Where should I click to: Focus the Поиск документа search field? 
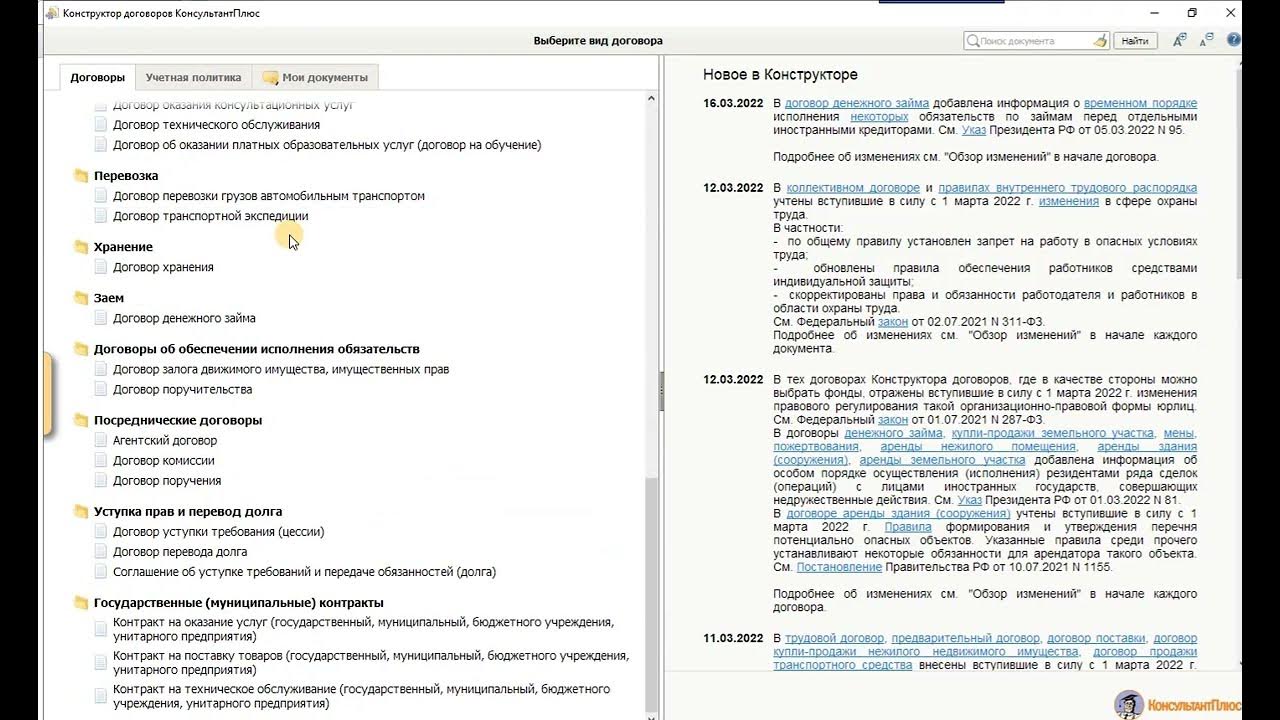1035,41
